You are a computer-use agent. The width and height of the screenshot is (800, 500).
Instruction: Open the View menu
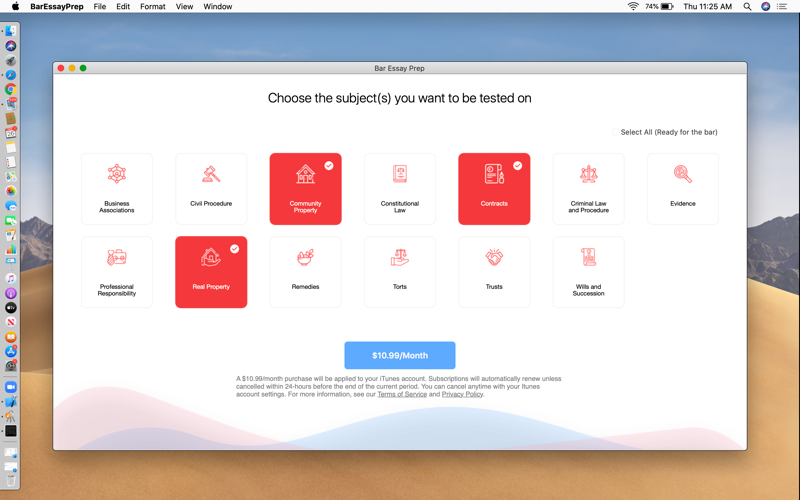(x=184, y=7)
